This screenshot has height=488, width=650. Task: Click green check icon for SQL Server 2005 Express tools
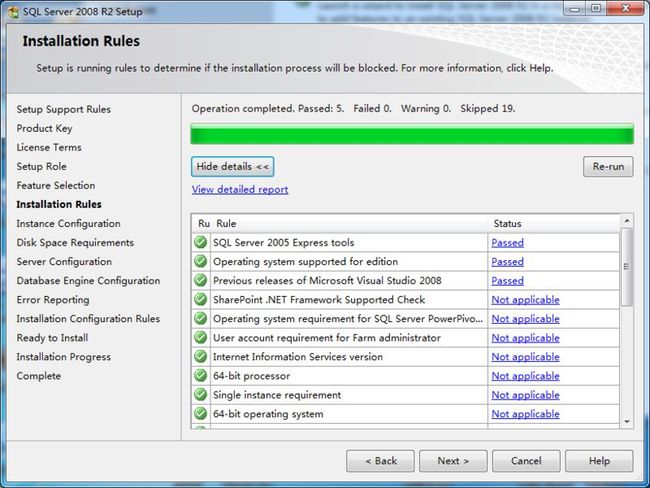[x=201, y=242]
